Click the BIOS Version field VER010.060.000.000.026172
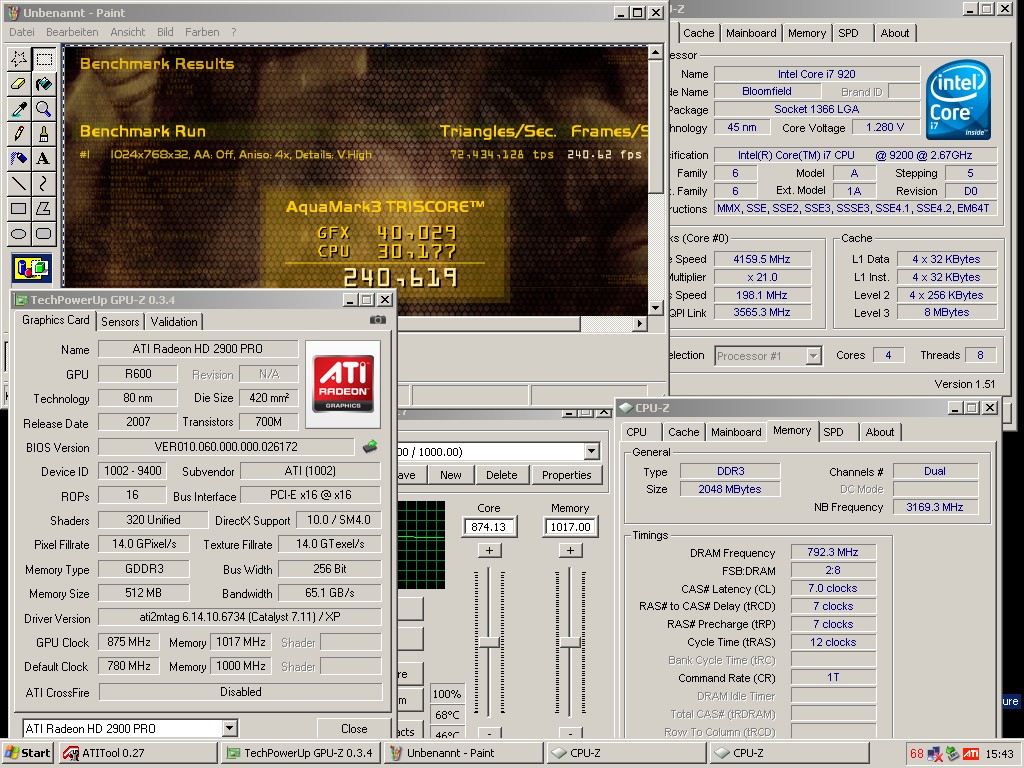 pos(226,447)
